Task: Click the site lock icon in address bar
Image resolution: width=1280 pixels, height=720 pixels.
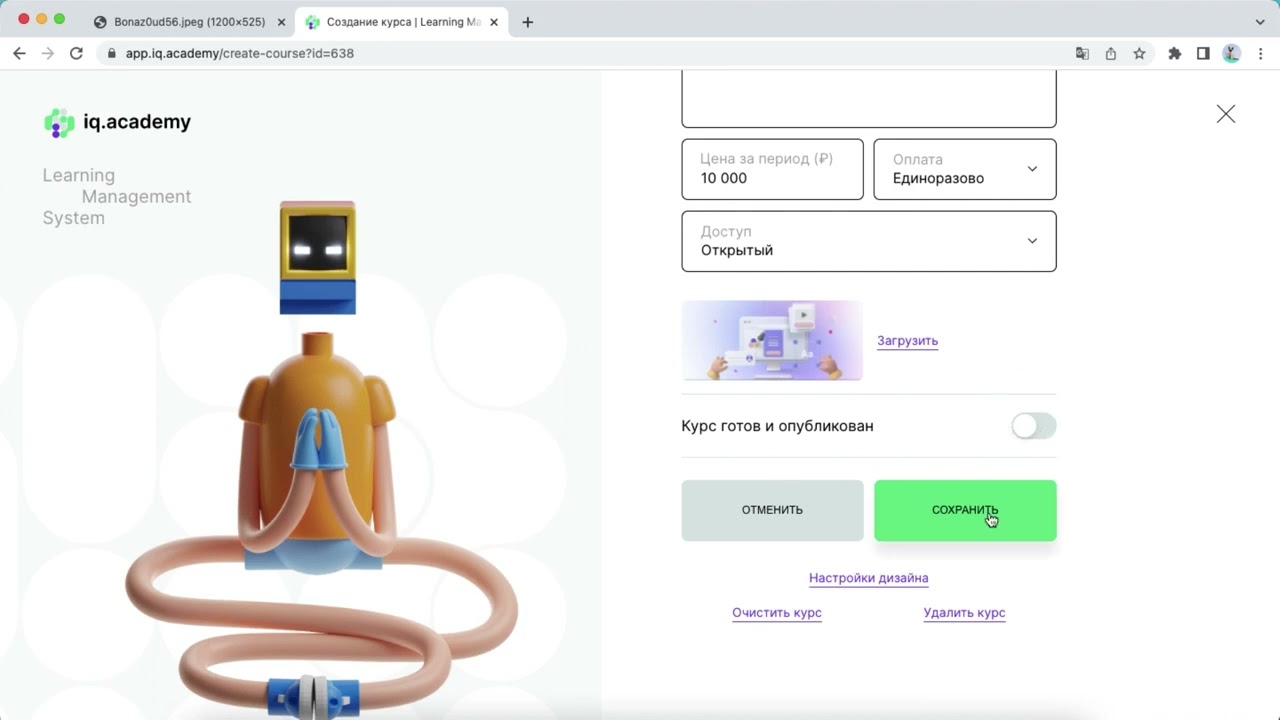Action: 111,53
